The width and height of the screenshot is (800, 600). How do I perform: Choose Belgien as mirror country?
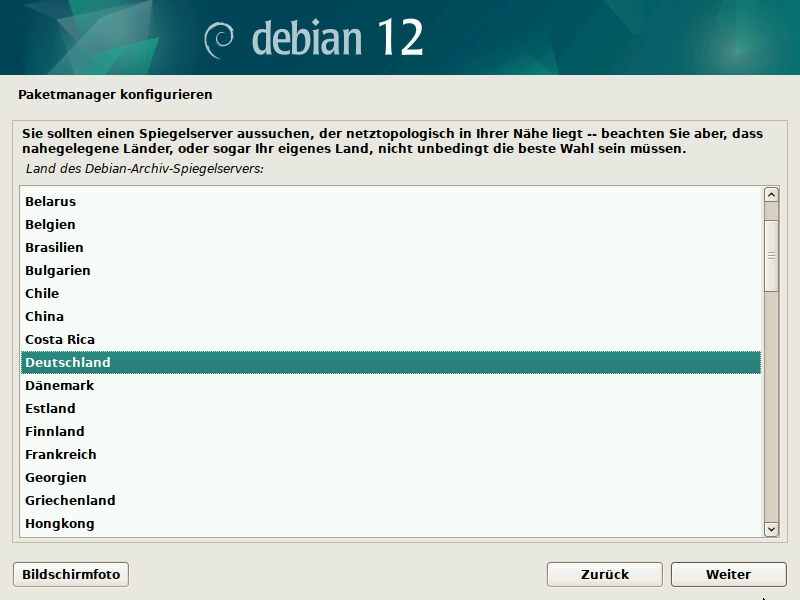click(x=50, y=224)
